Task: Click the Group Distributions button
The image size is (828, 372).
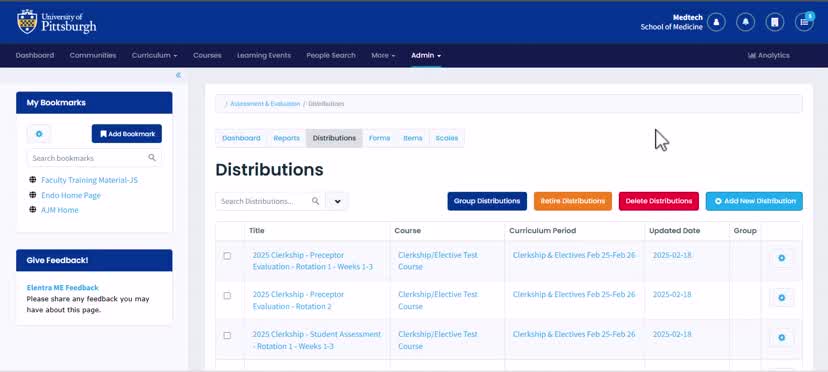Action: tap(487, 201)
